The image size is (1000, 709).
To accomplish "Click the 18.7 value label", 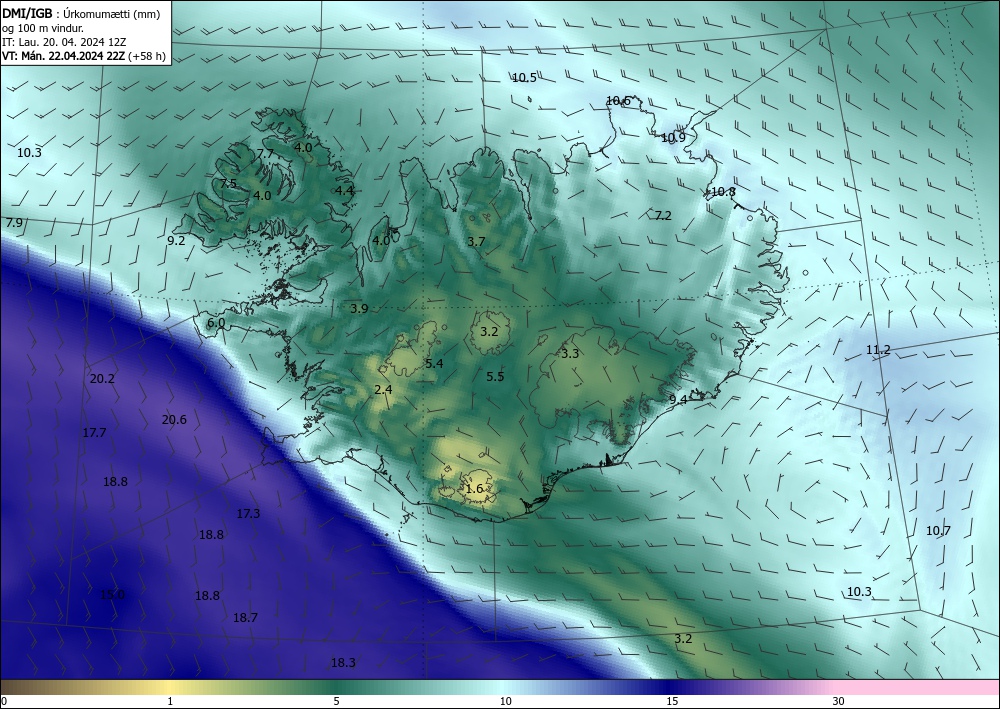I will [x=246, y=618].
